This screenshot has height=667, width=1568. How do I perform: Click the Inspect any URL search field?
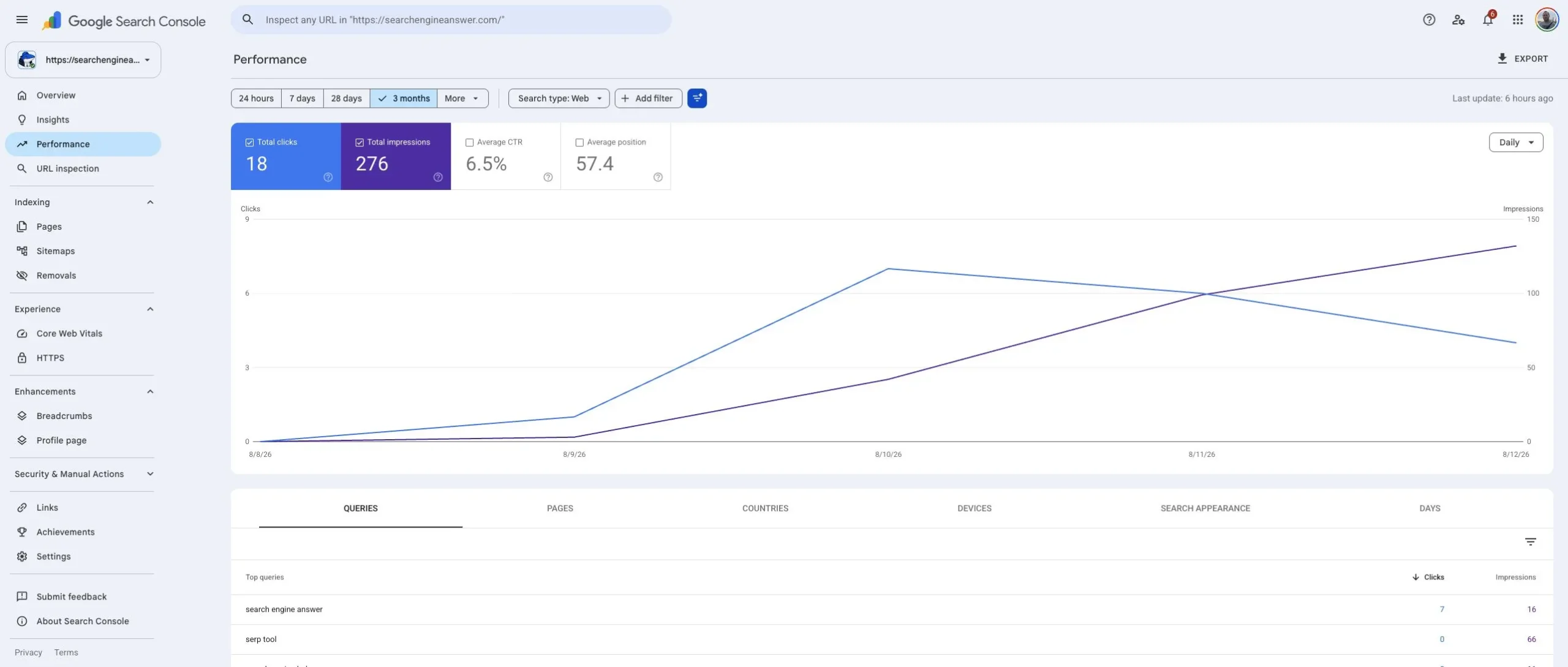[451, 20]
